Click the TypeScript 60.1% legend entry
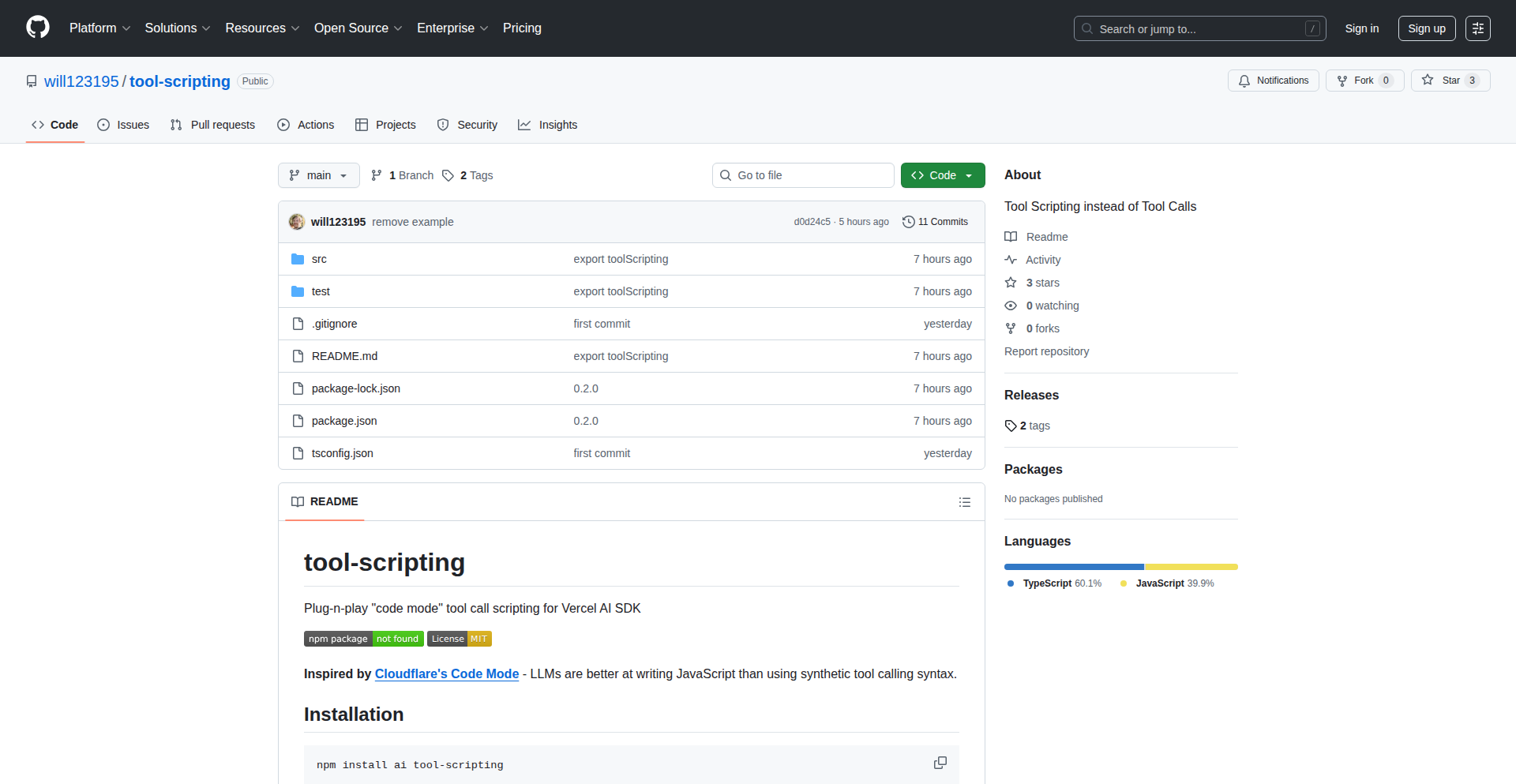Screen dimensions: 1516x784 (1054, 583)
